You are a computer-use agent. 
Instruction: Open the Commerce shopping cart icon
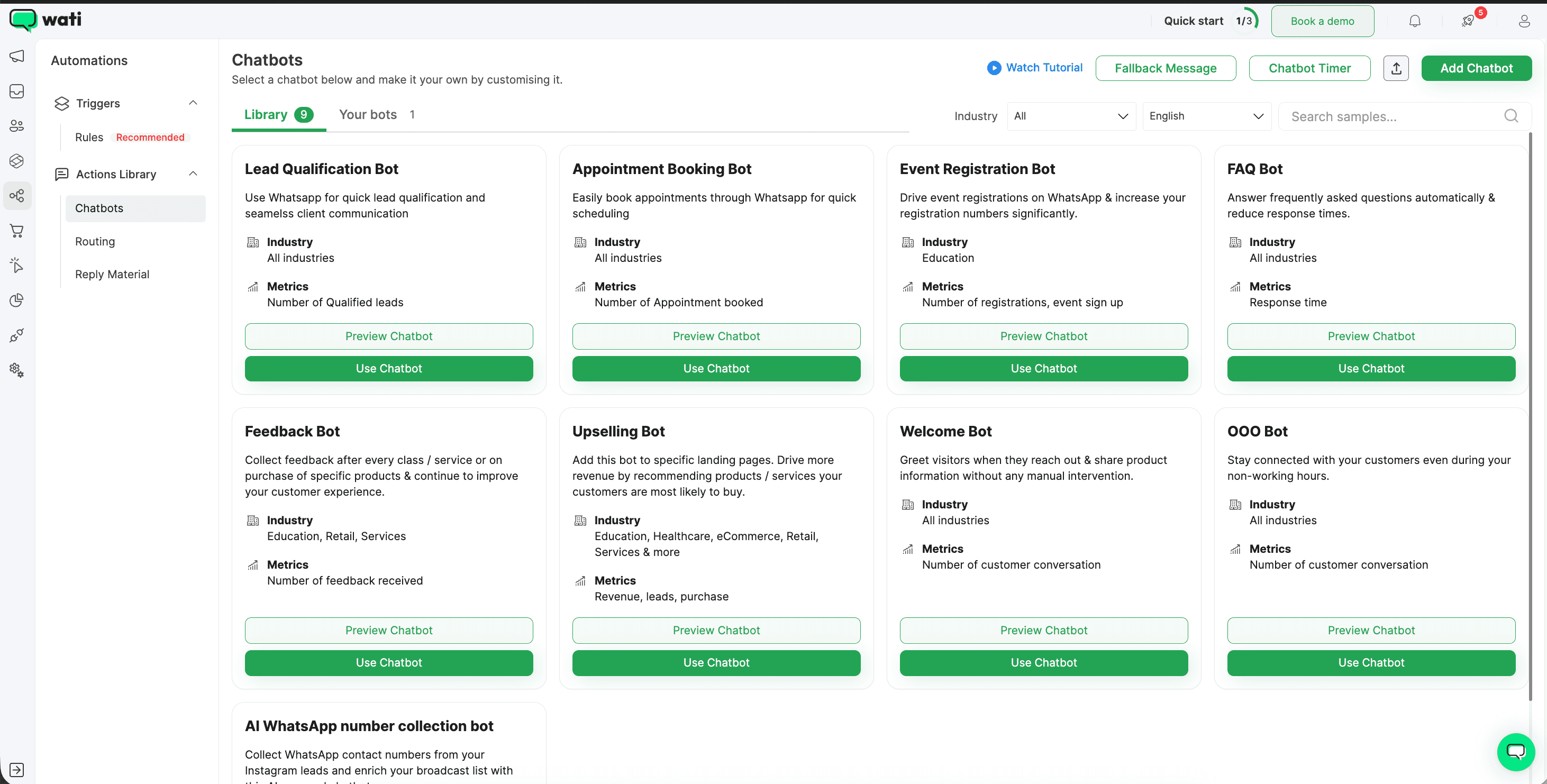pyautogui.click(x=17, y=231)
